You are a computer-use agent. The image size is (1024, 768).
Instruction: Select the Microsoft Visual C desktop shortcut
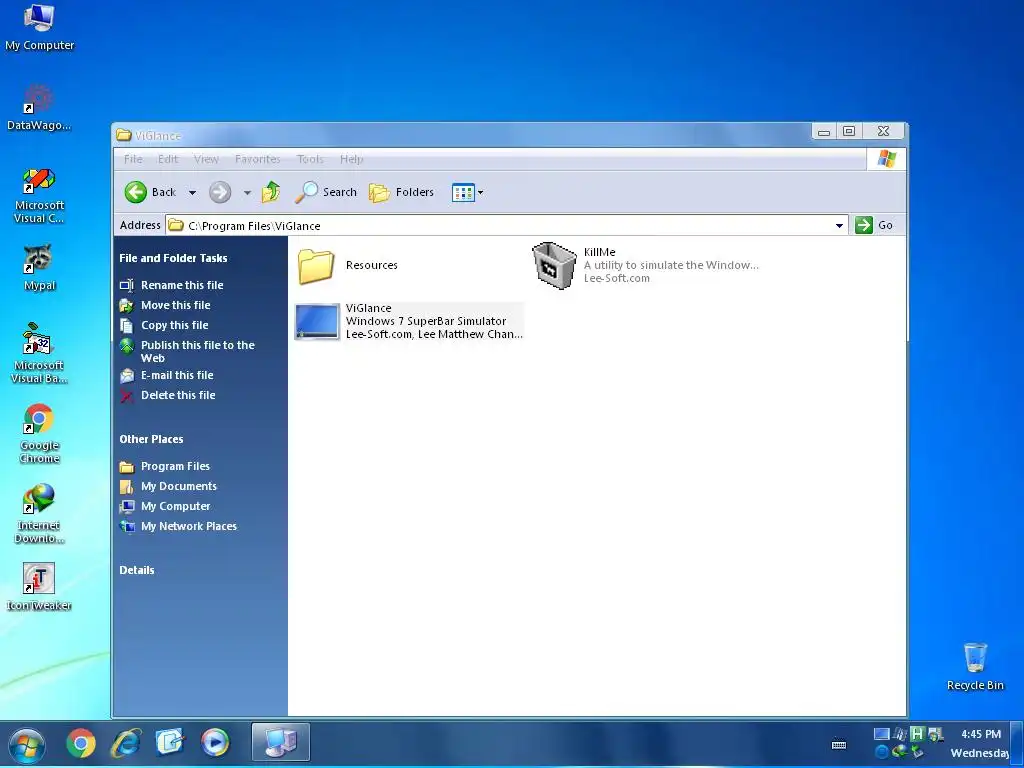tap(39, 196)
